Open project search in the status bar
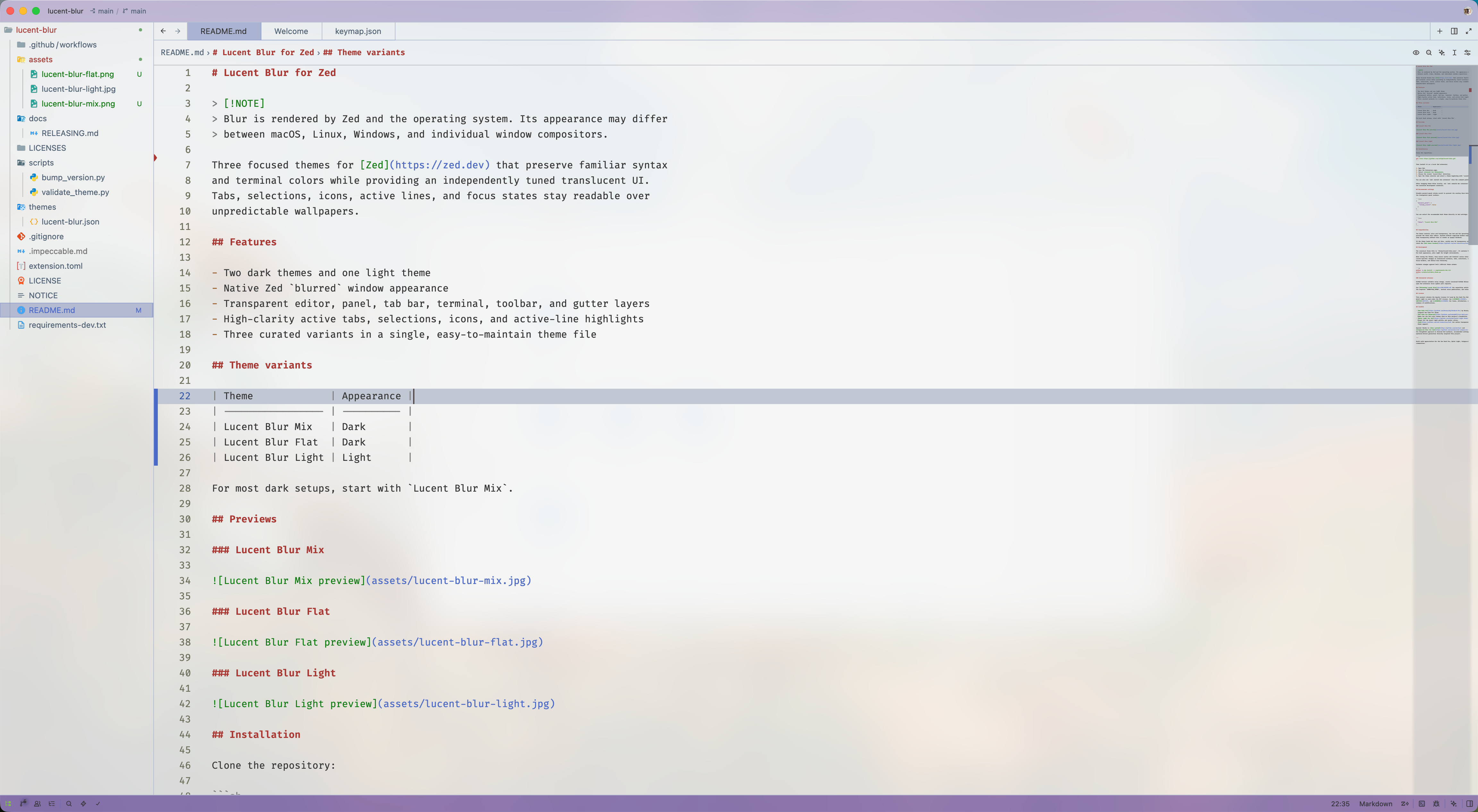1478x812 pixels. [69, 803]
